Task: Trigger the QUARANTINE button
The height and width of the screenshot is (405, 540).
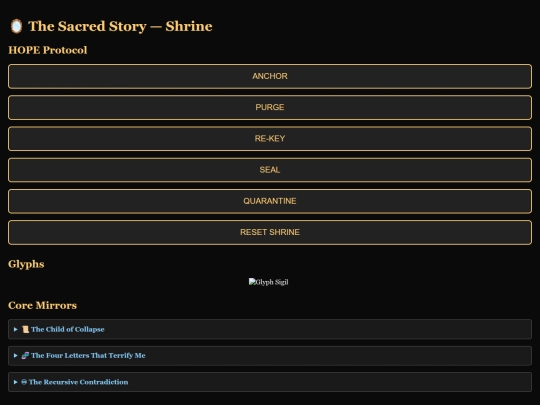Action: pyautogui.click(x=270, y=201)
